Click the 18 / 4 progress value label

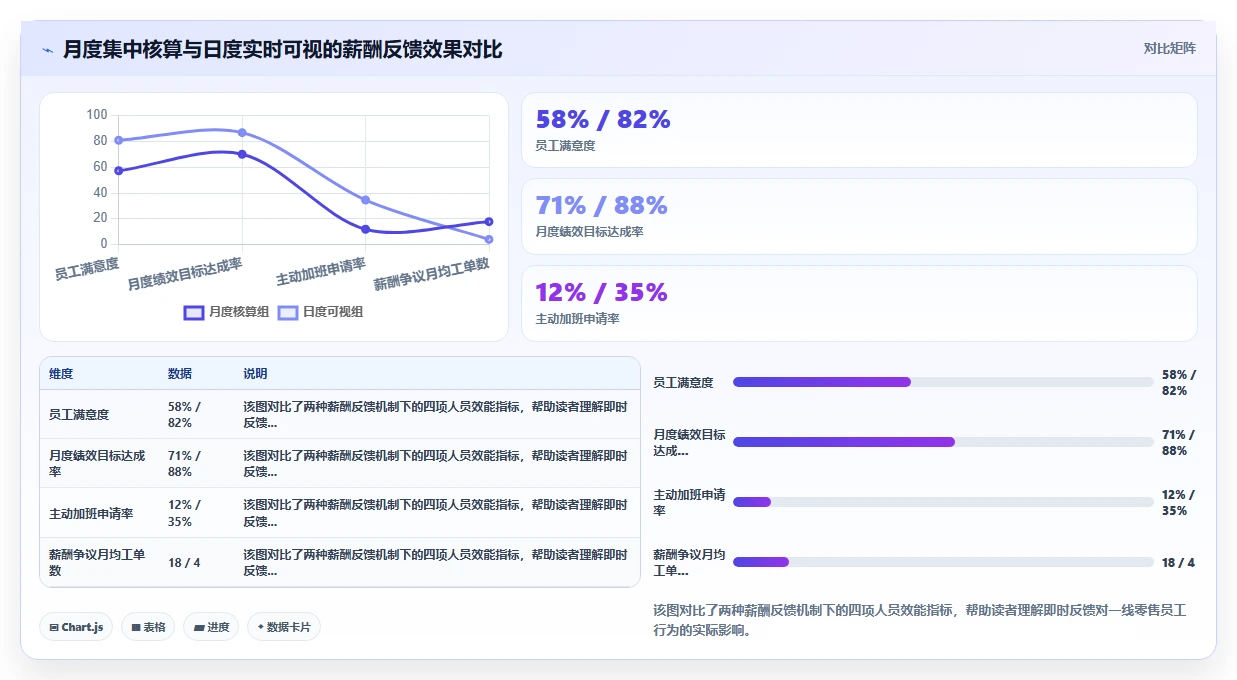click(x=1178, y=562)
